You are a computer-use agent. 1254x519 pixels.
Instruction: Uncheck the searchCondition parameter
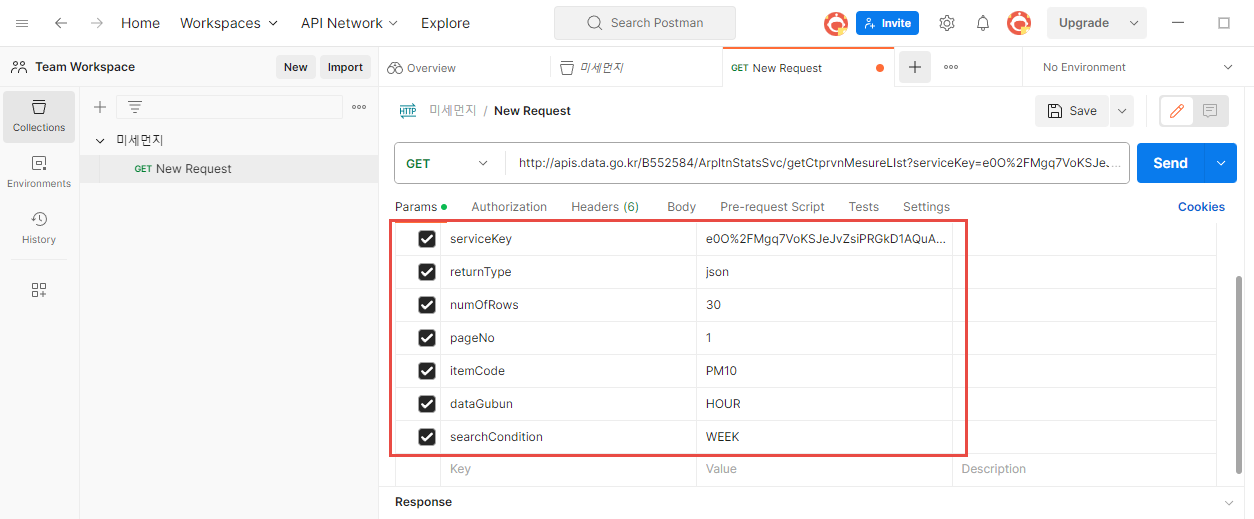pos(427,437)
